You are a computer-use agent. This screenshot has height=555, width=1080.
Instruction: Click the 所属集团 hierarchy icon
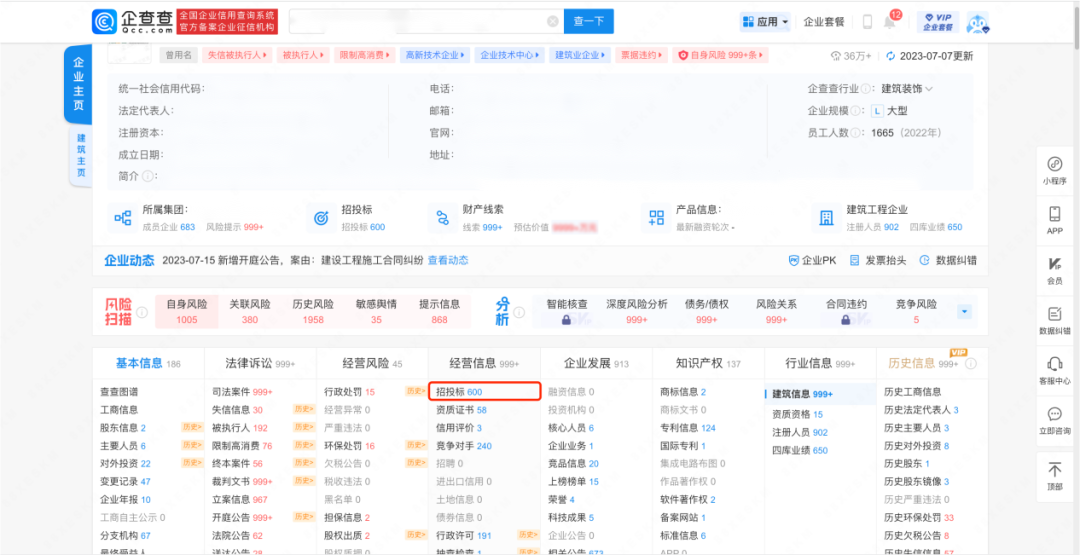[x=123, y=218]
